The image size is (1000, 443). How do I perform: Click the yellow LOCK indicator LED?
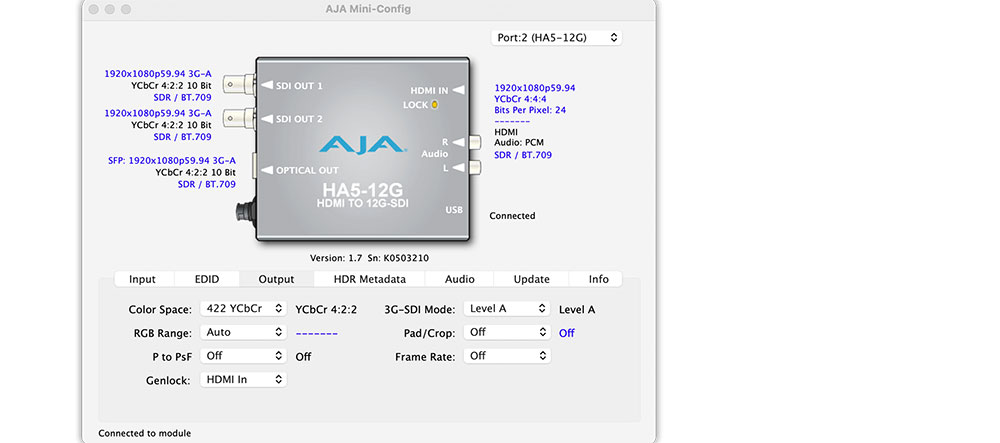435,105
